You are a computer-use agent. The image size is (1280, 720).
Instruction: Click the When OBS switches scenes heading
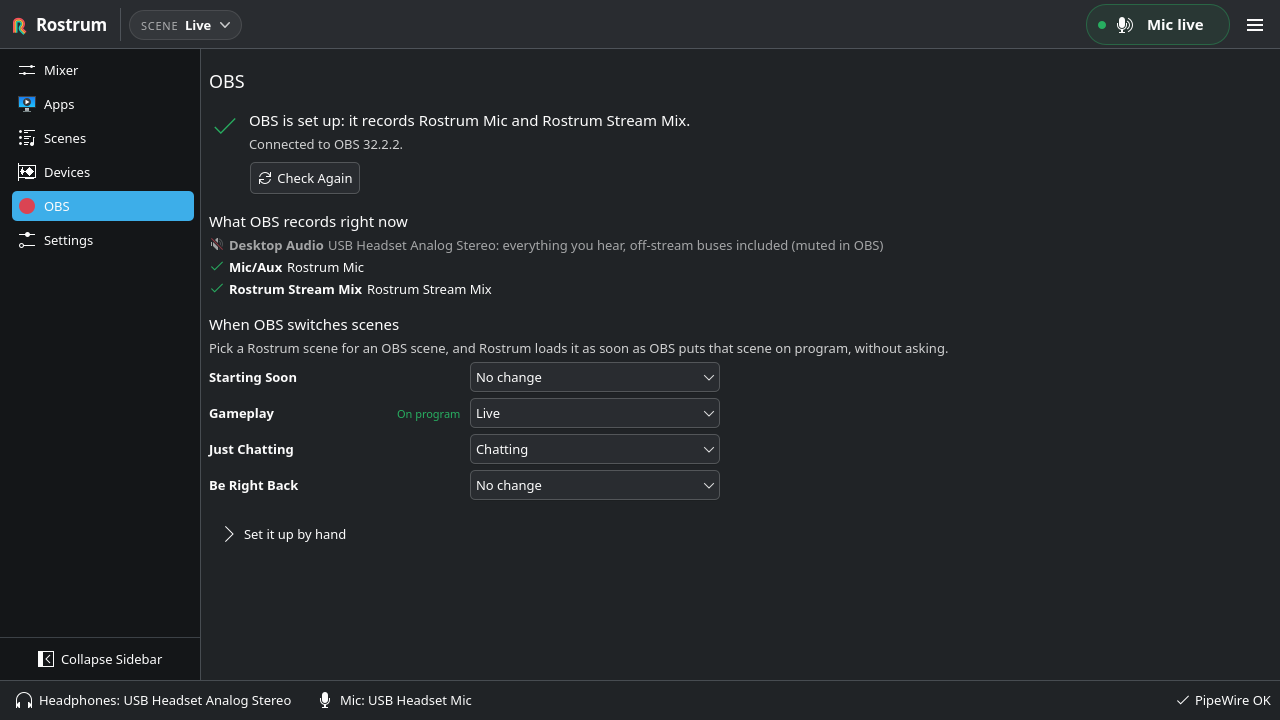(x=304, y=324)
